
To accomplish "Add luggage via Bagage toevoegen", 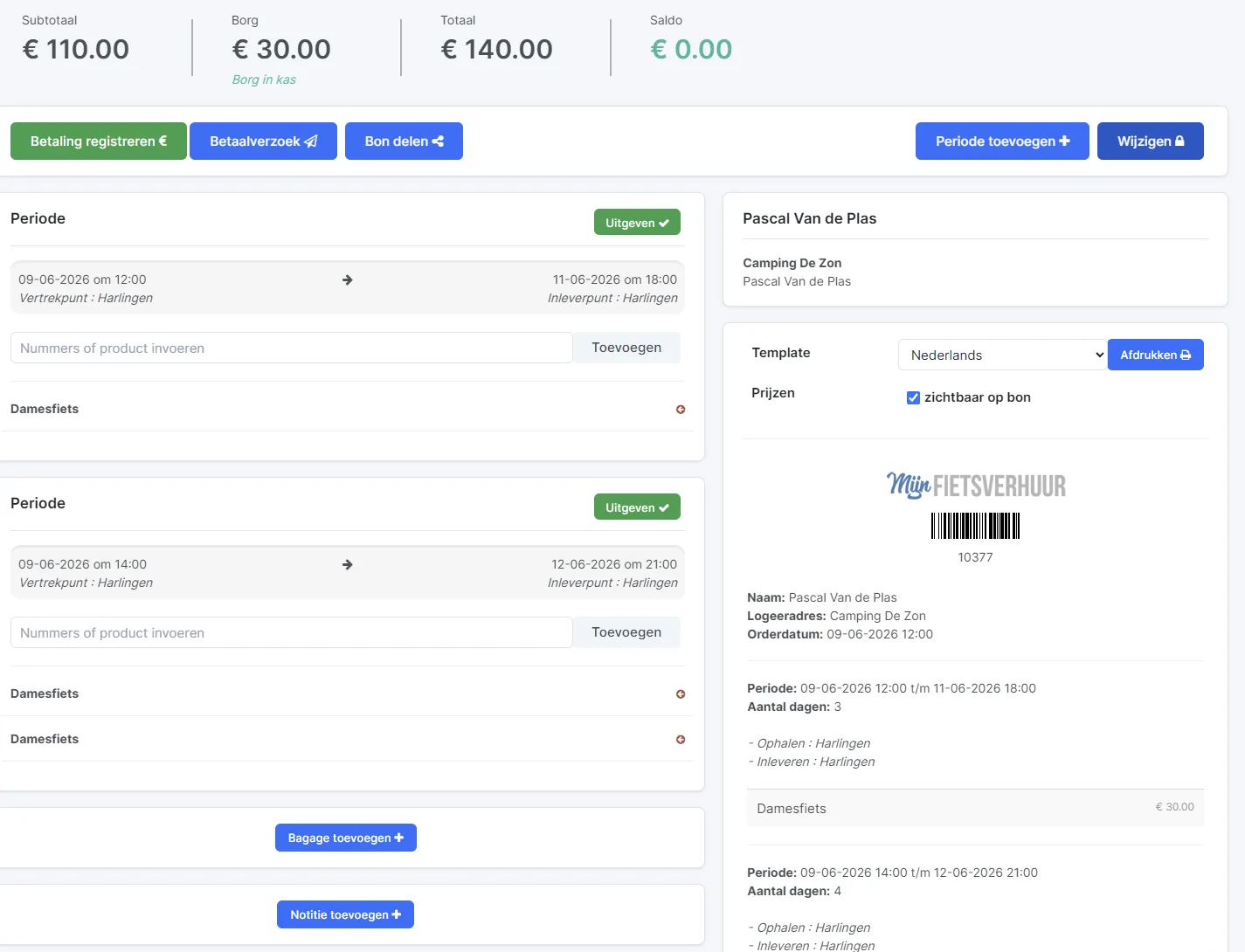I will 346,838.
